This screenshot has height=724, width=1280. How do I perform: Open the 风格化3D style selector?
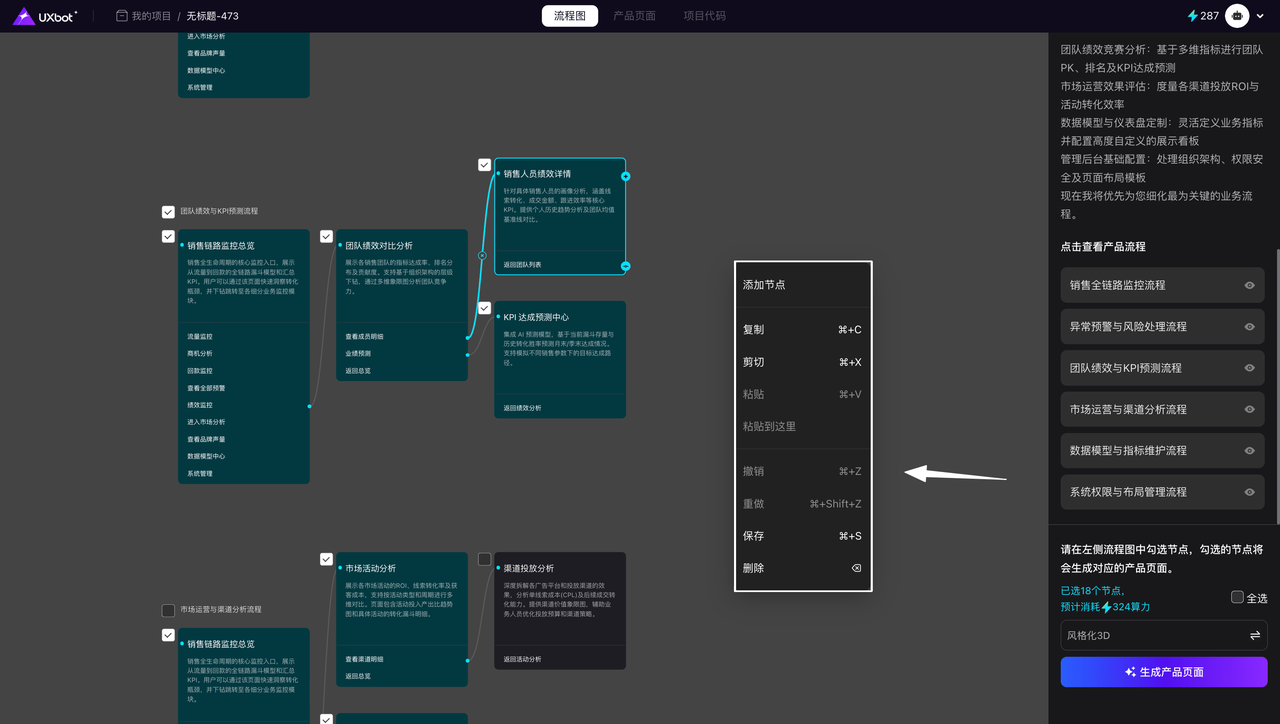(1150, 635)
